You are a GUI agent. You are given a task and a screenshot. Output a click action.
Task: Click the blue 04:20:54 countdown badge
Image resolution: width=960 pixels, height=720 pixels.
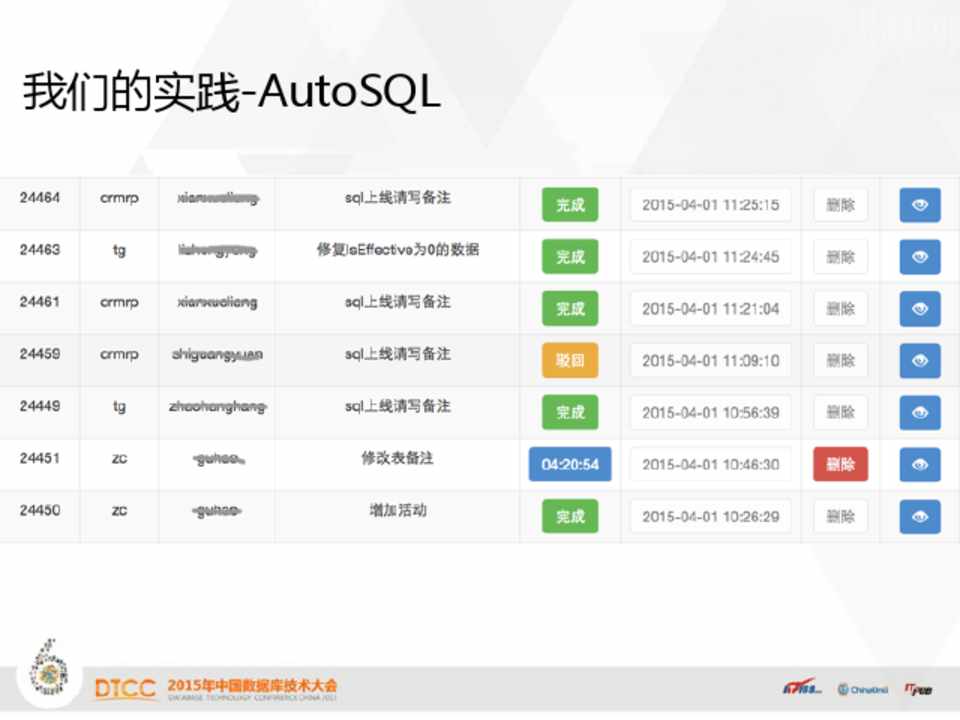click(570, 465)
